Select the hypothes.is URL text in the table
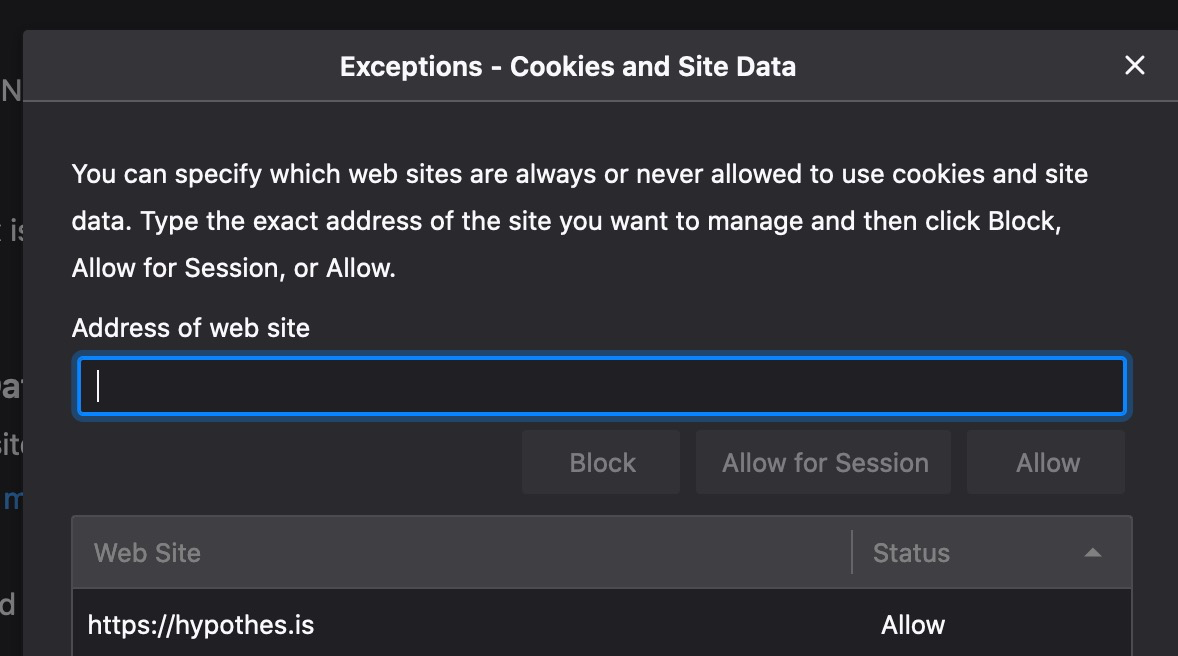 click(201, 623)
